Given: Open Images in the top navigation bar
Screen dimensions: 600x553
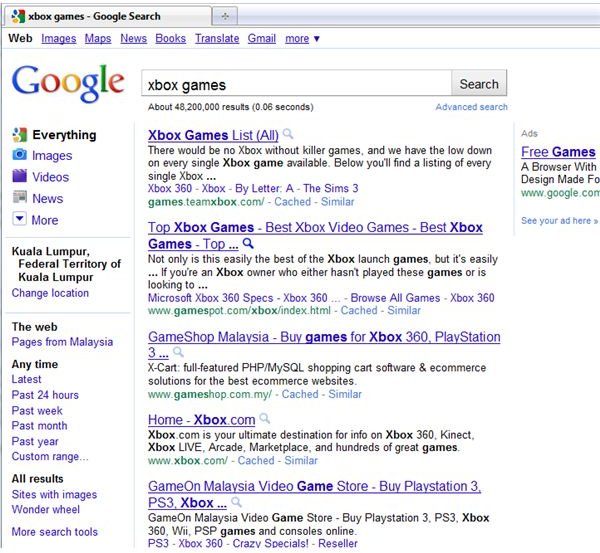Looking at the screenshot, I should click(x=59, y=39).
